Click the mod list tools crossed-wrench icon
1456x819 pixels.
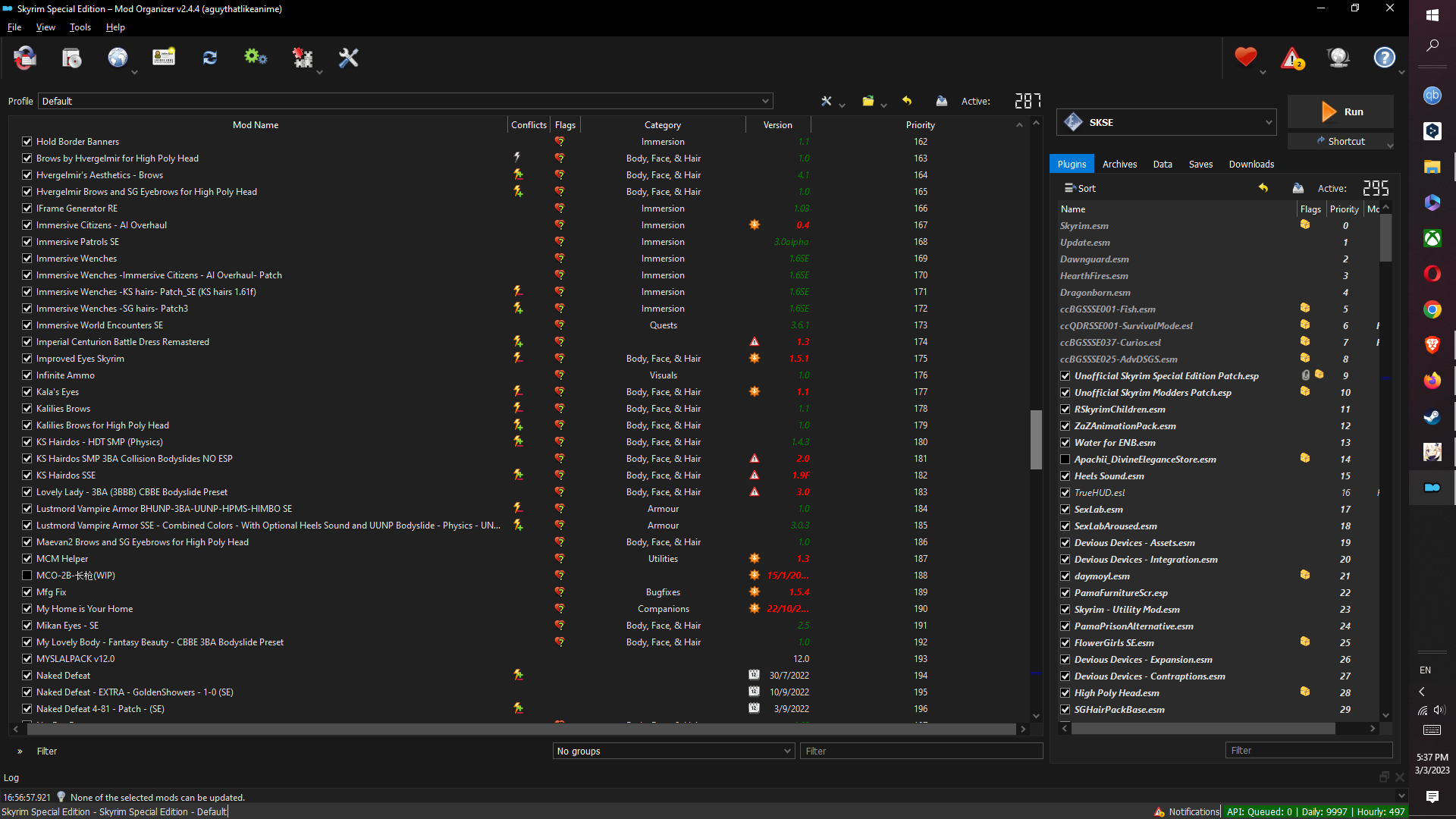(x=827, y=101)
